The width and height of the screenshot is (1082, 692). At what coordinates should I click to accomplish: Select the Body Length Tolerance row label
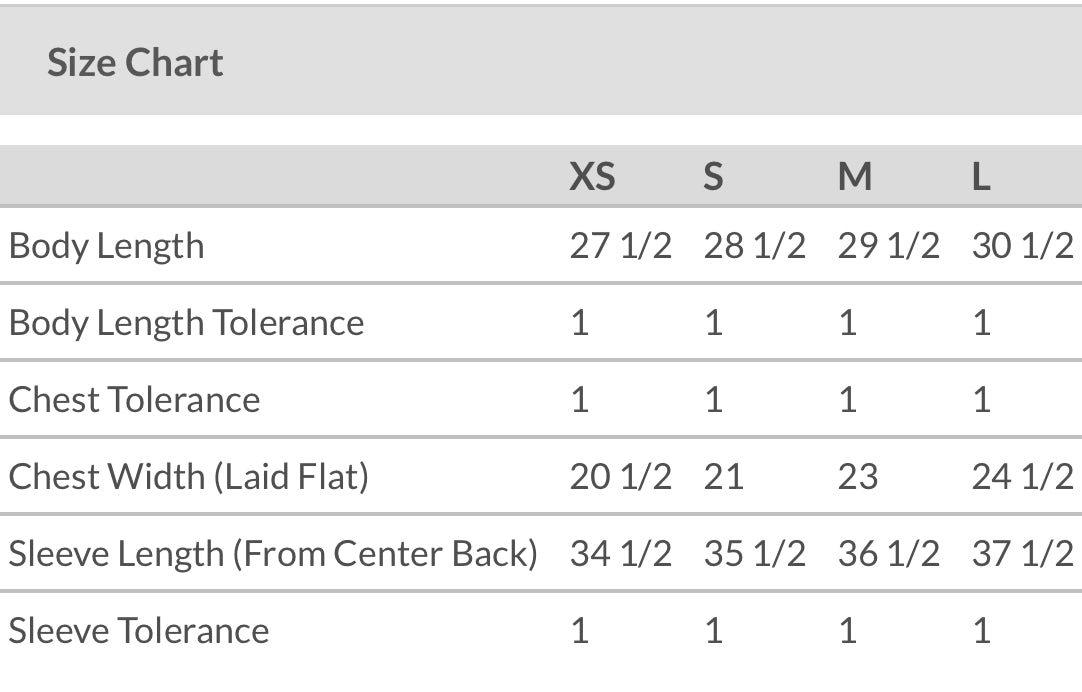pyautogui.click(x=186, y=323)
